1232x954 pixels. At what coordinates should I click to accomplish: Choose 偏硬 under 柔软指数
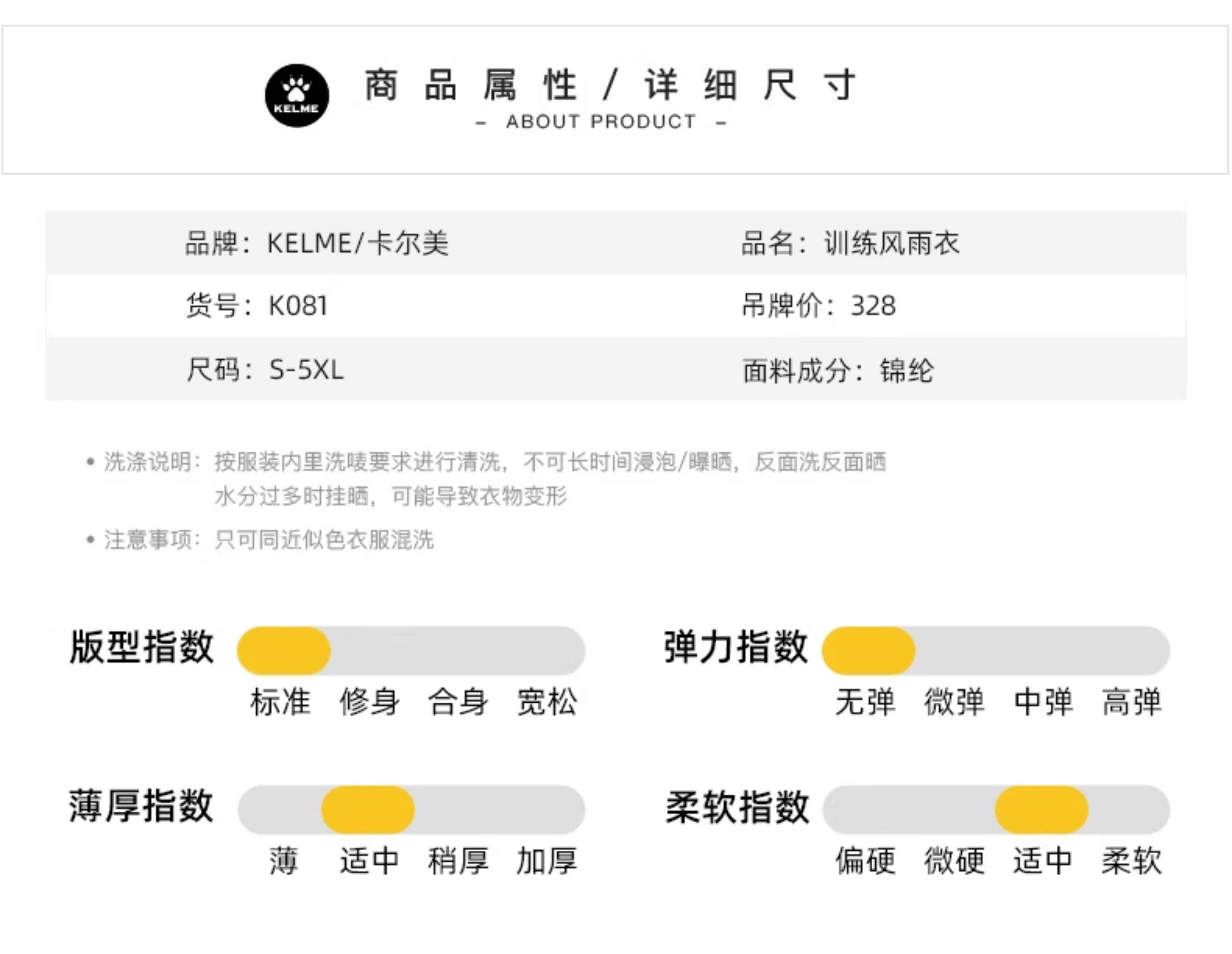click(865, 861)
